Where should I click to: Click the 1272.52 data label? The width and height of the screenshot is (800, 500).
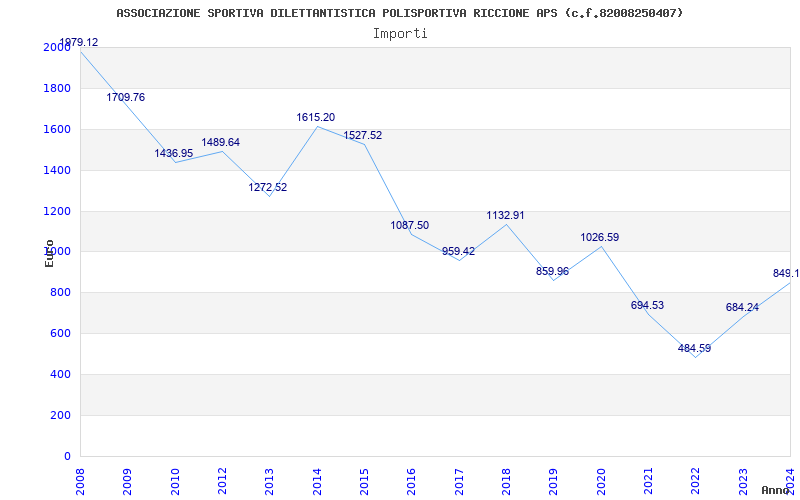coord(268,187)
